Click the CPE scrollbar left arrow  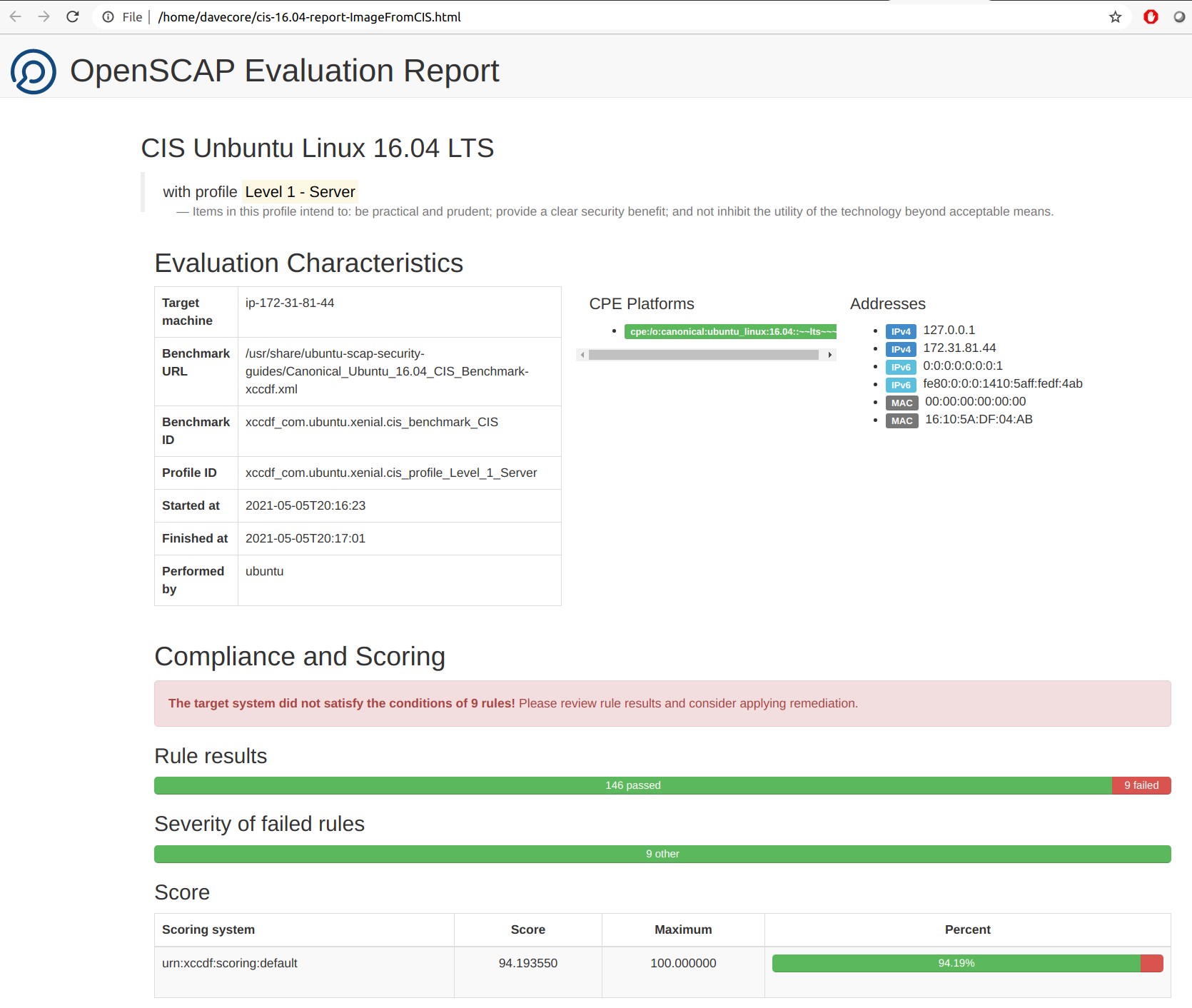582,355
